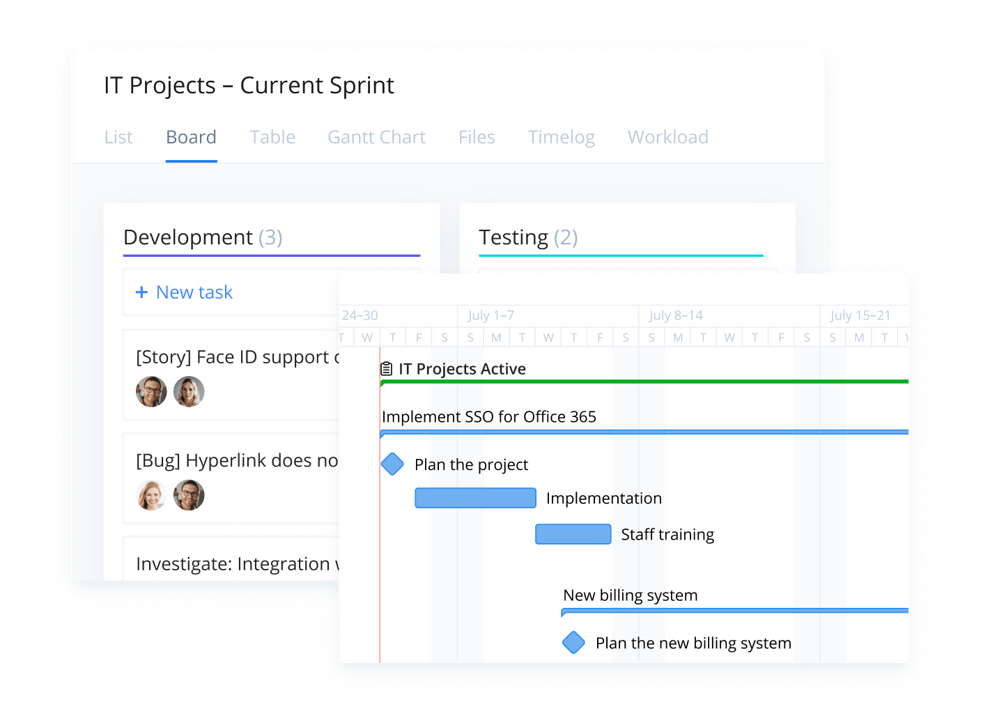This screenshot has height=713, width=981.
Task: Click blonde woman avatar on Face ID story
Action: [189, 392]
